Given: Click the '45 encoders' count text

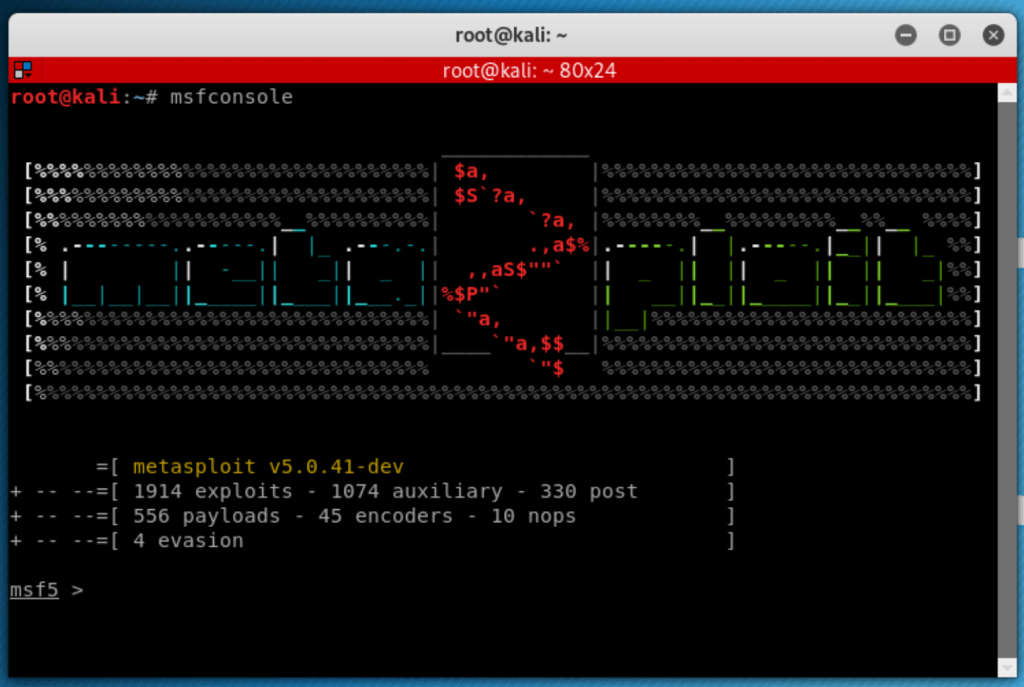Looking at the screenshot, I should (x=385, y=516).
